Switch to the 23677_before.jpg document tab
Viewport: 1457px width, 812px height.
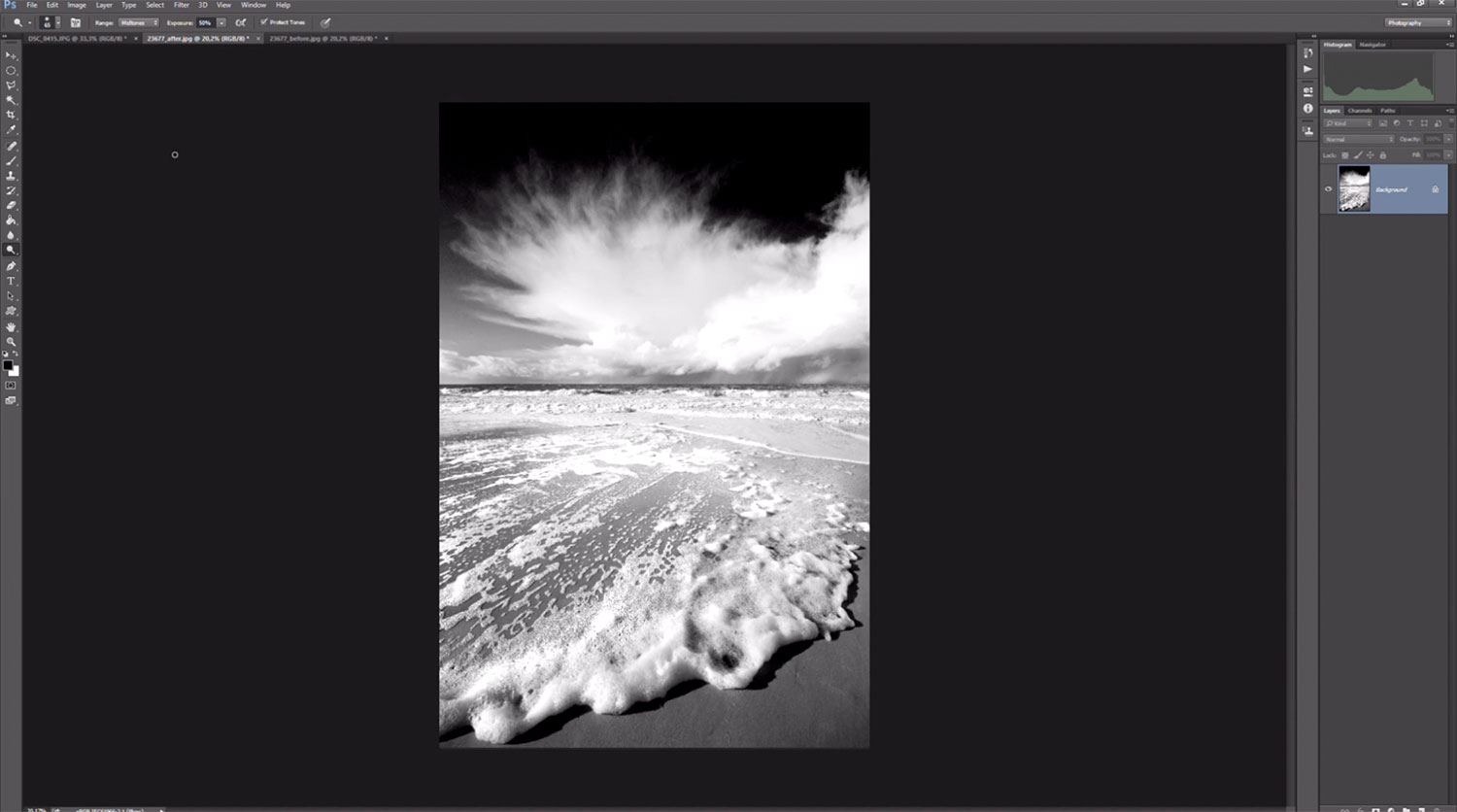(x=322, y=39)
